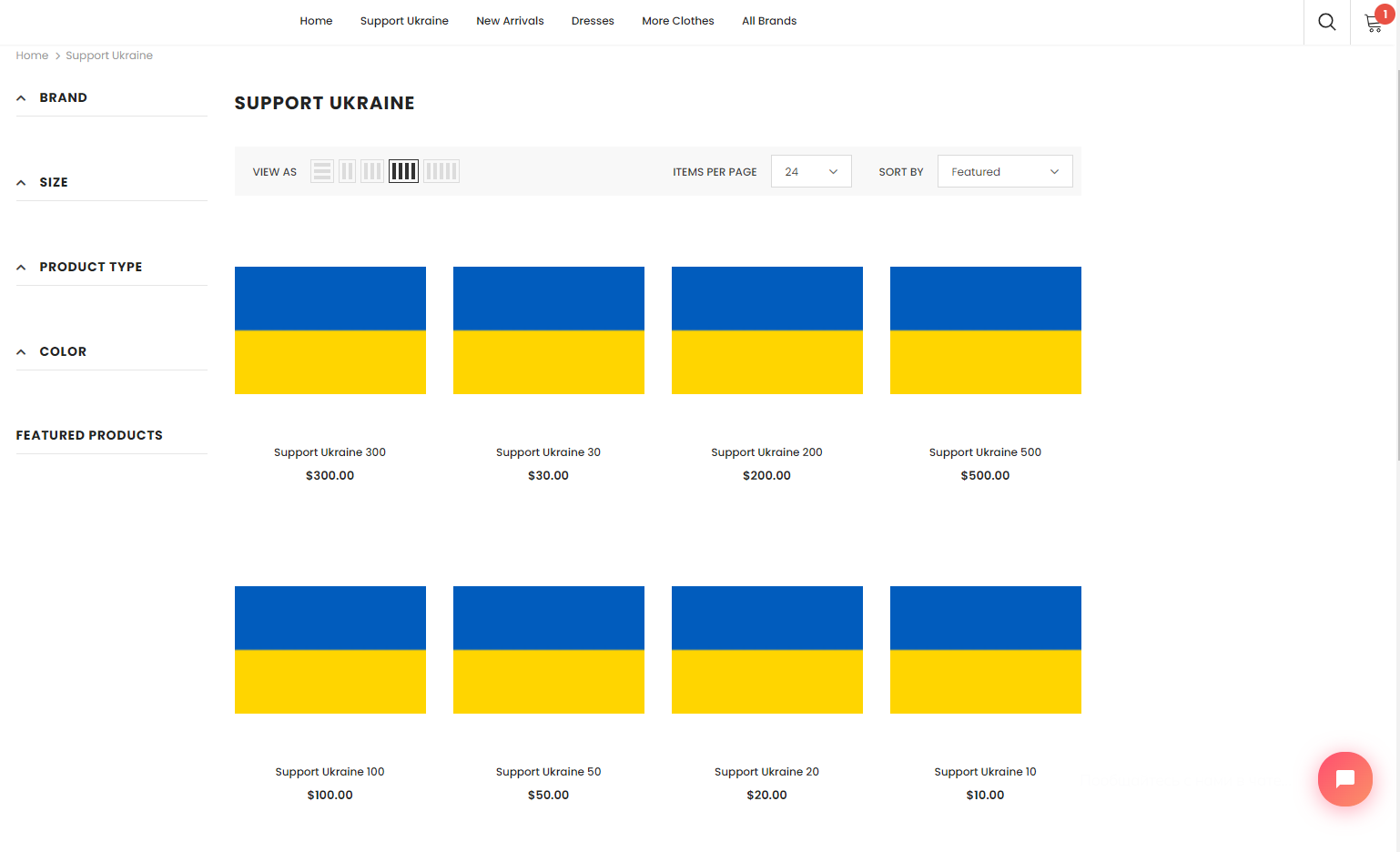Screen dimensions: 1400x852
Task: Open Support Ukraine 20 product link
Action: 766,772
